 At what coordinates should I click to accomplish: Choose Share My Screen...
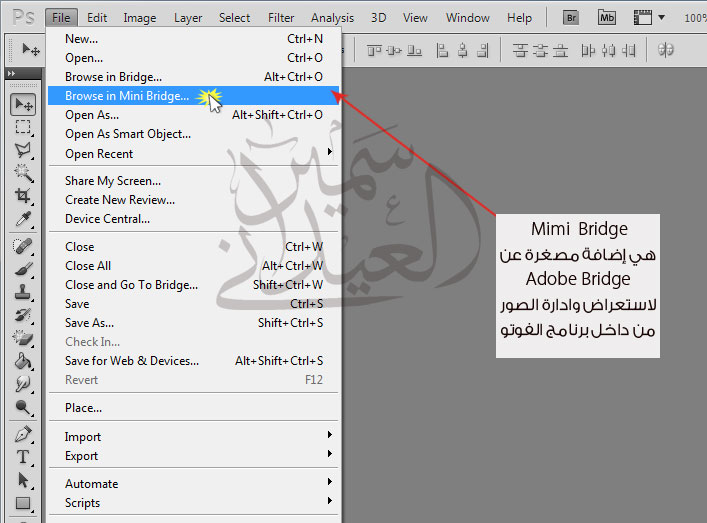[x=193, y=181]
